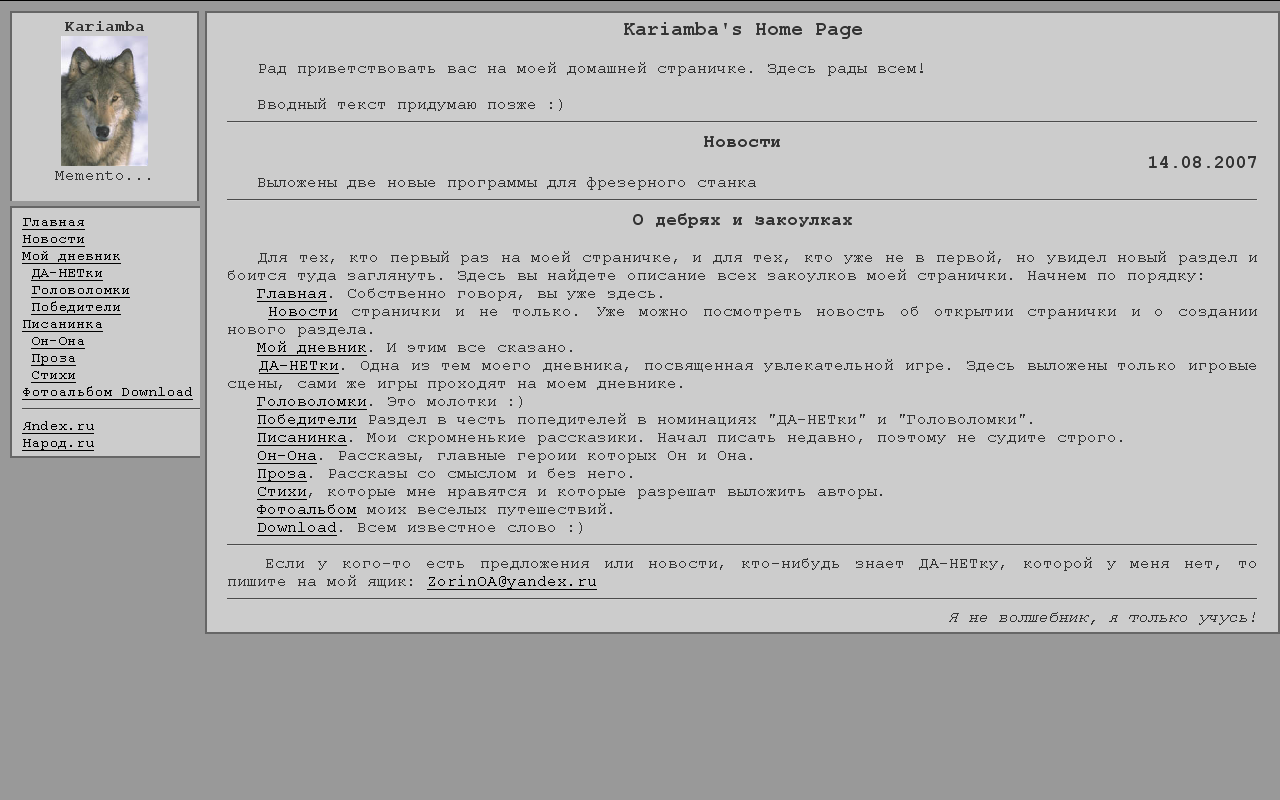Open Главная in the sidebar menu
The width and height of the screenshot is (1280, 800).
coord(53,223)
